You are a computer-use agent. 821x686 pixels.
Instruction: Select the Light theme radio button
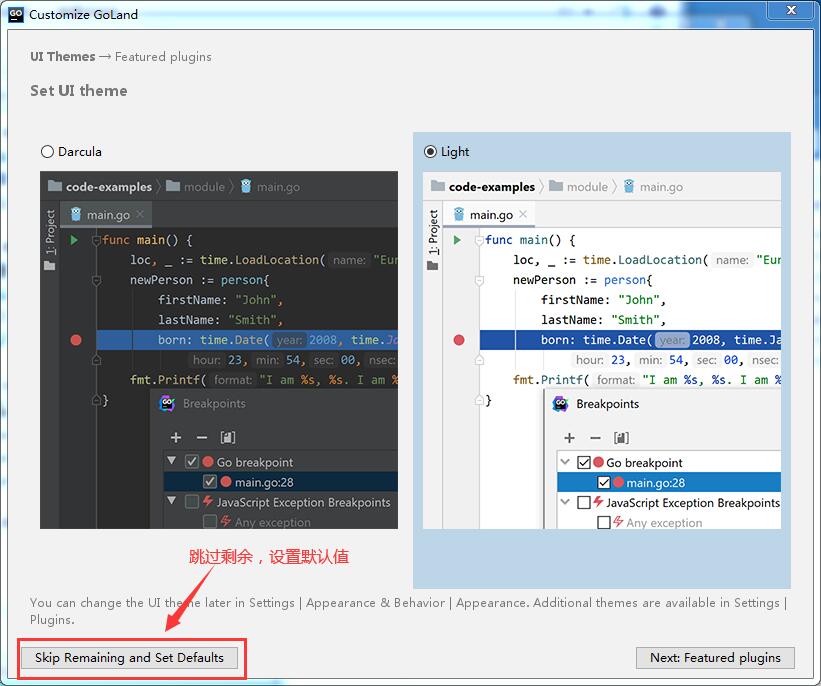pyautogui.click(x=430, y=152)
